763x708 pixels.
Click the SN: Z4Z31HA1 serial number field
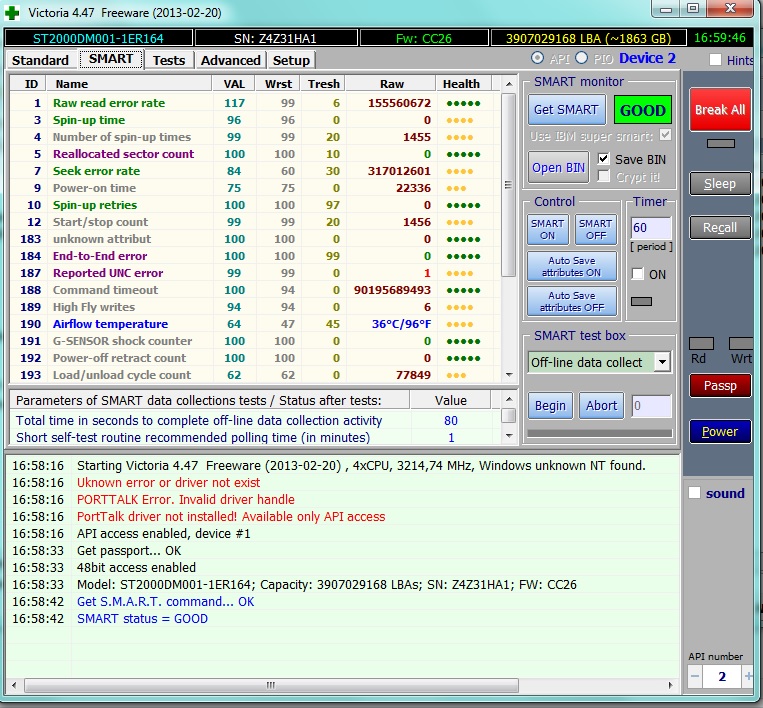275,38
